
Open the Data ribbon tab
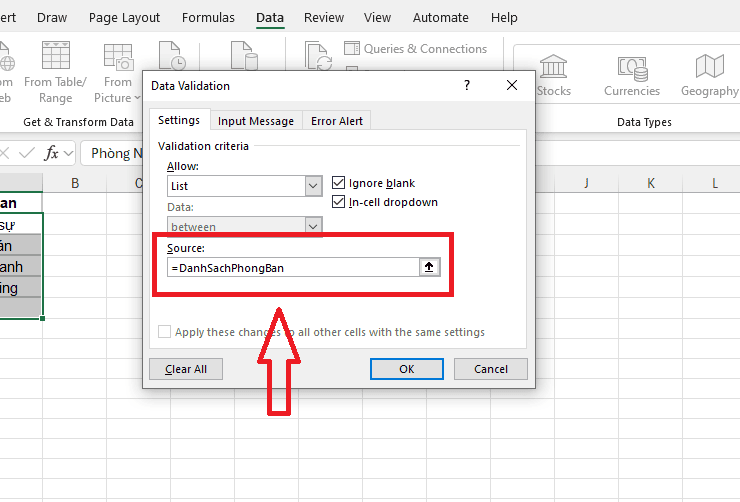[x=270, y=17]
